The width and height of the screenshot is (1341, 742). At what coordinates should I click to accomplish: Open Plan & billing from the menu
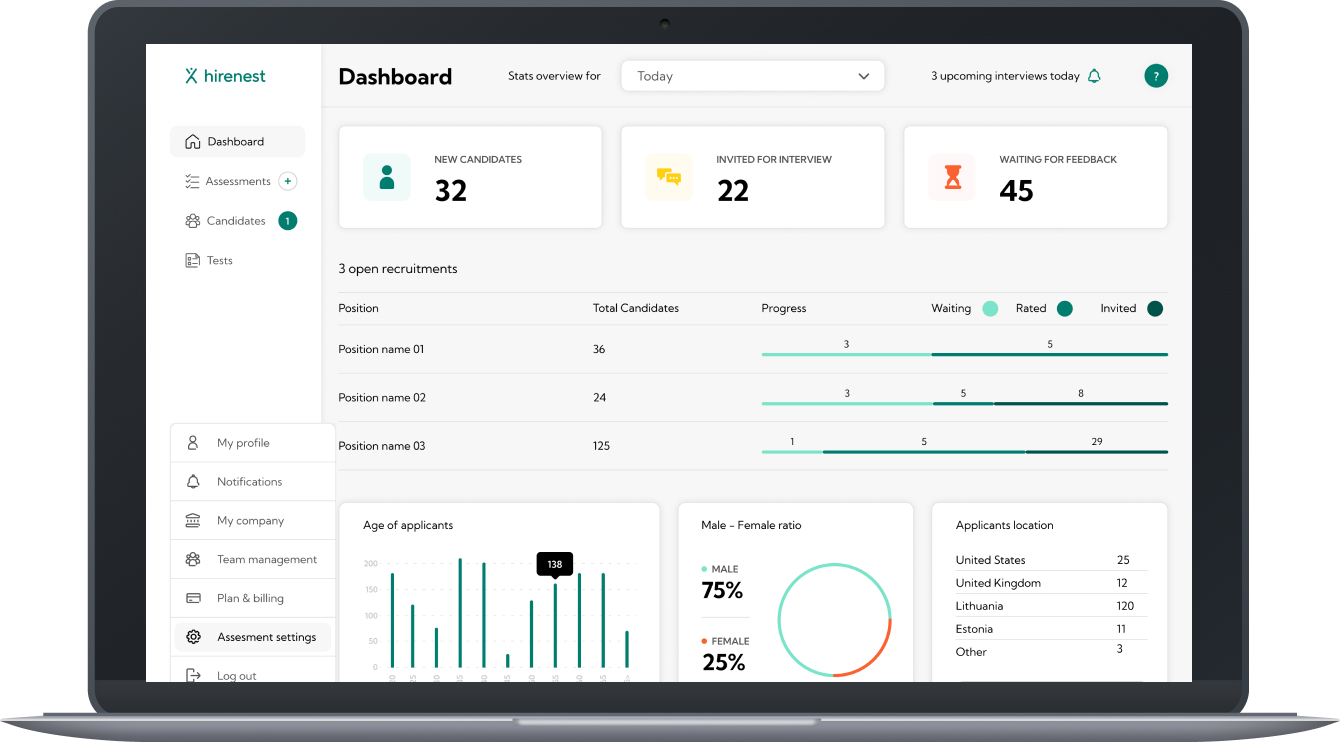coord(253,598)
